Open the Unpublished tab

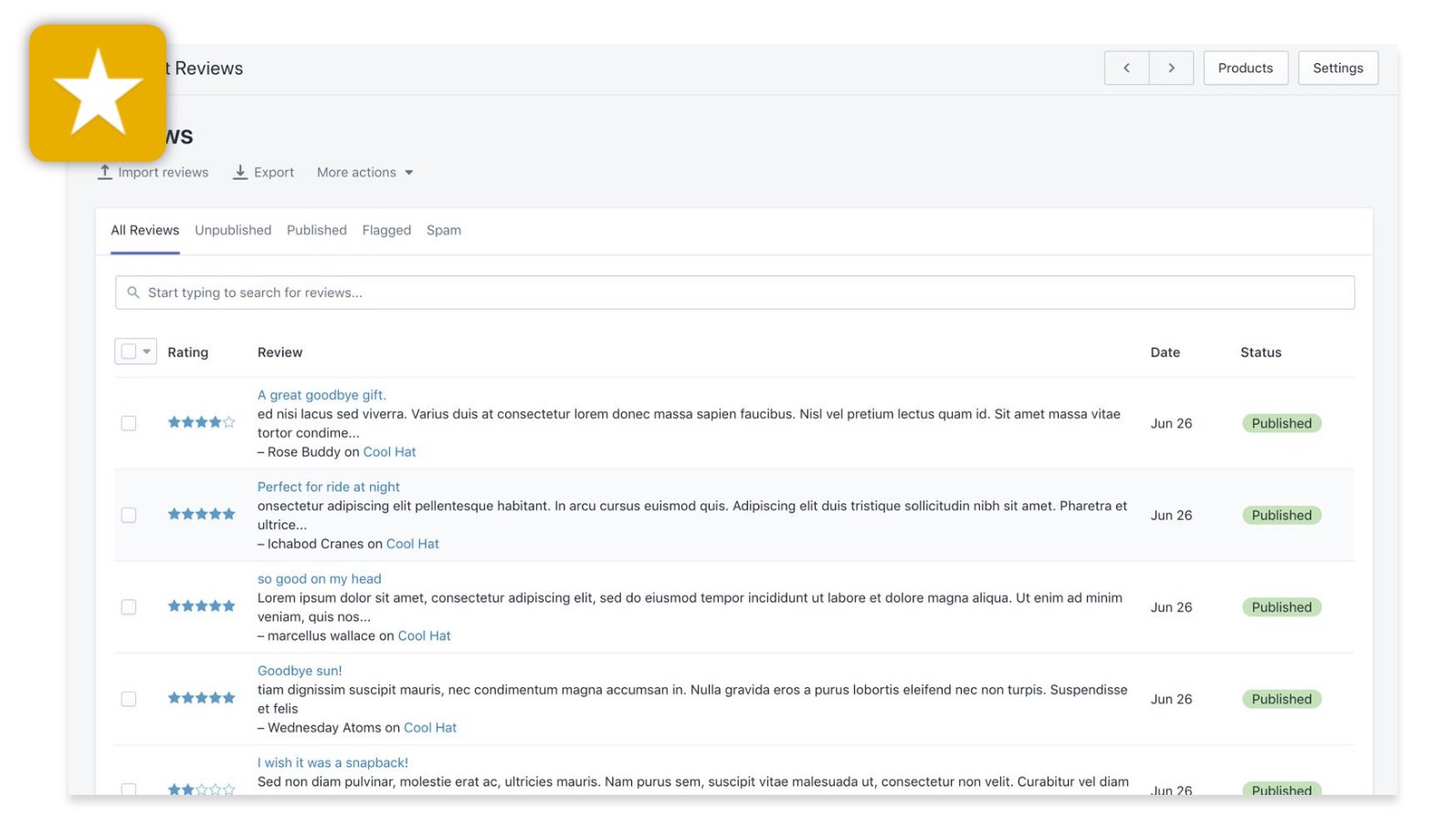click(x=233, y=230)
